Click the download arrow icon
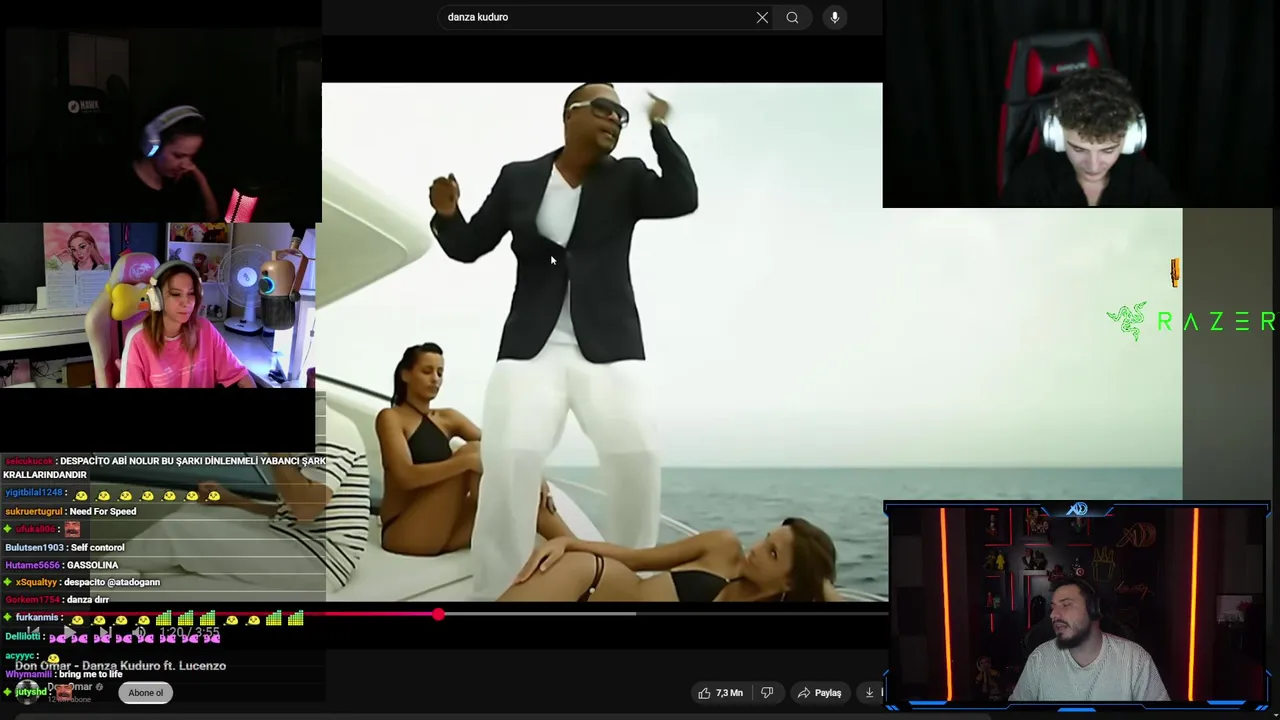The height and width of the screenshot is (720, 1280). (x=869, y=692)
